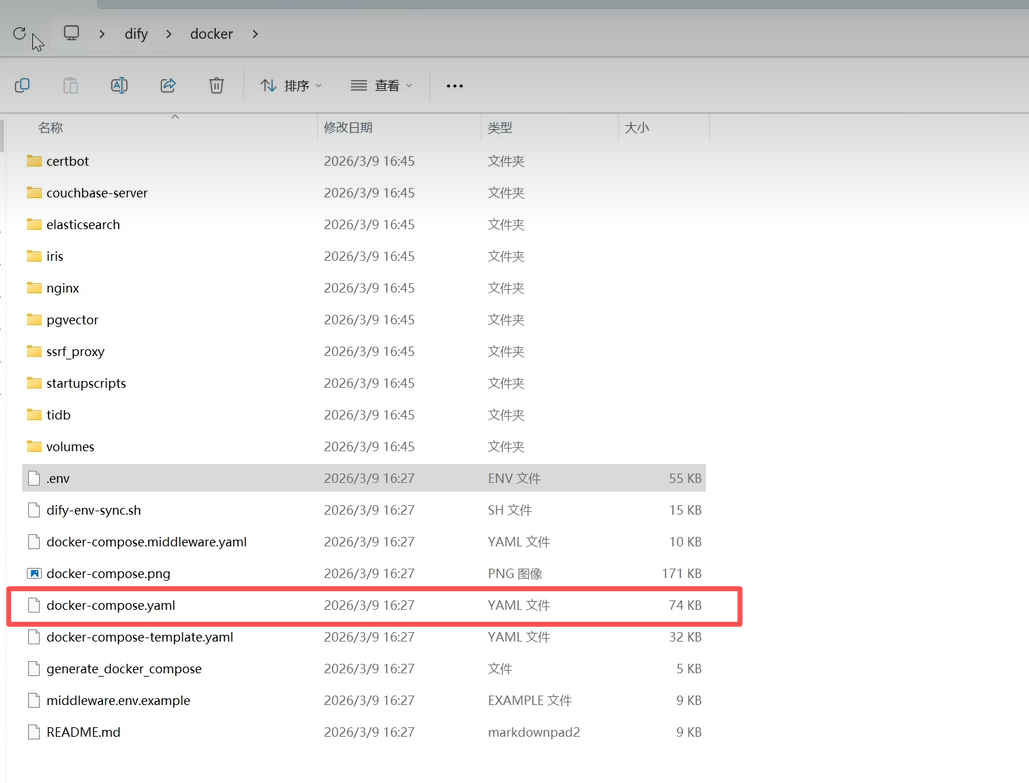Select the couchbase-server folder icon

coord(34,192)
